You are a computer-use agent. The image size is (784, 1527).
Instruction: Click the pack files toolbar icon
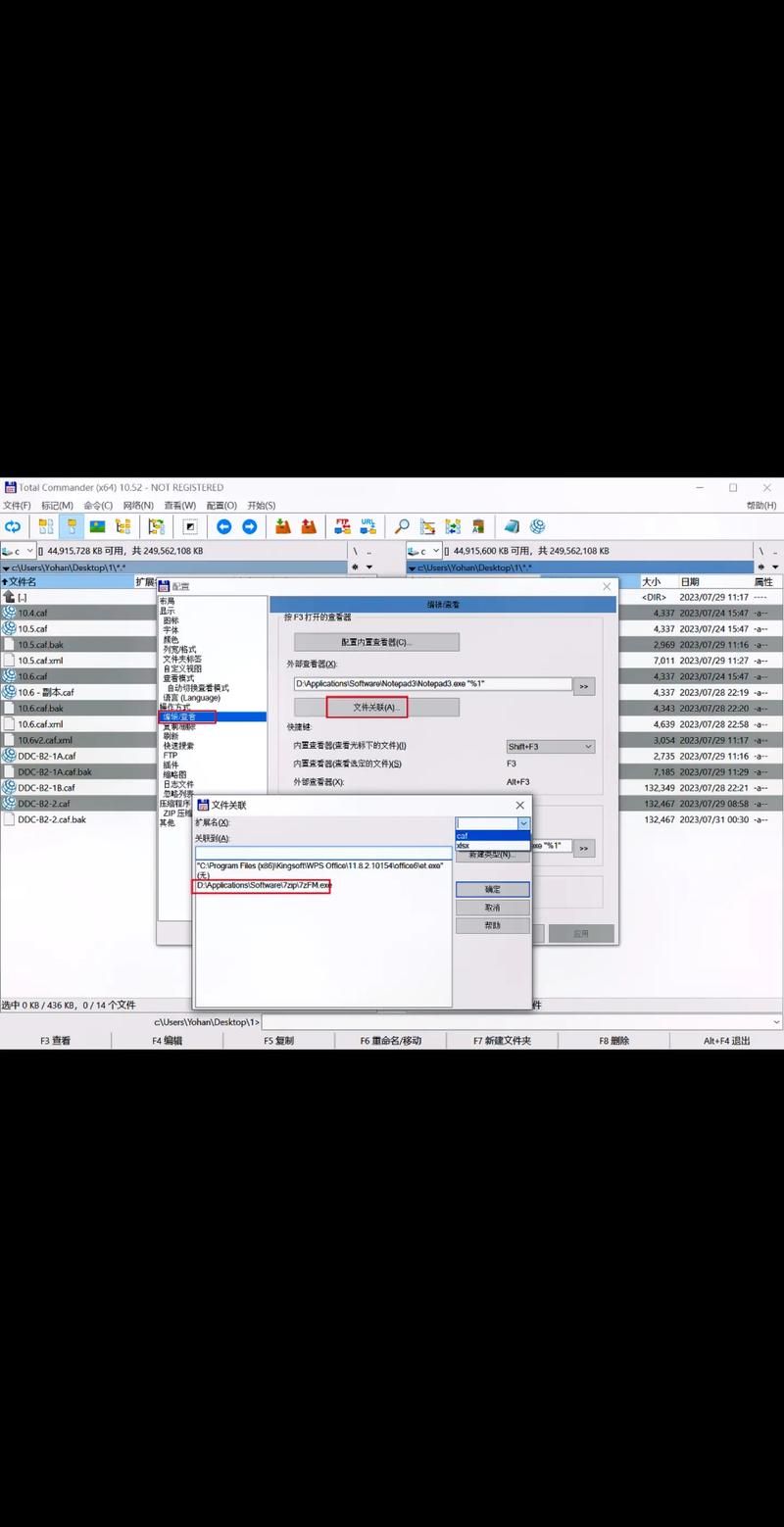283,526
